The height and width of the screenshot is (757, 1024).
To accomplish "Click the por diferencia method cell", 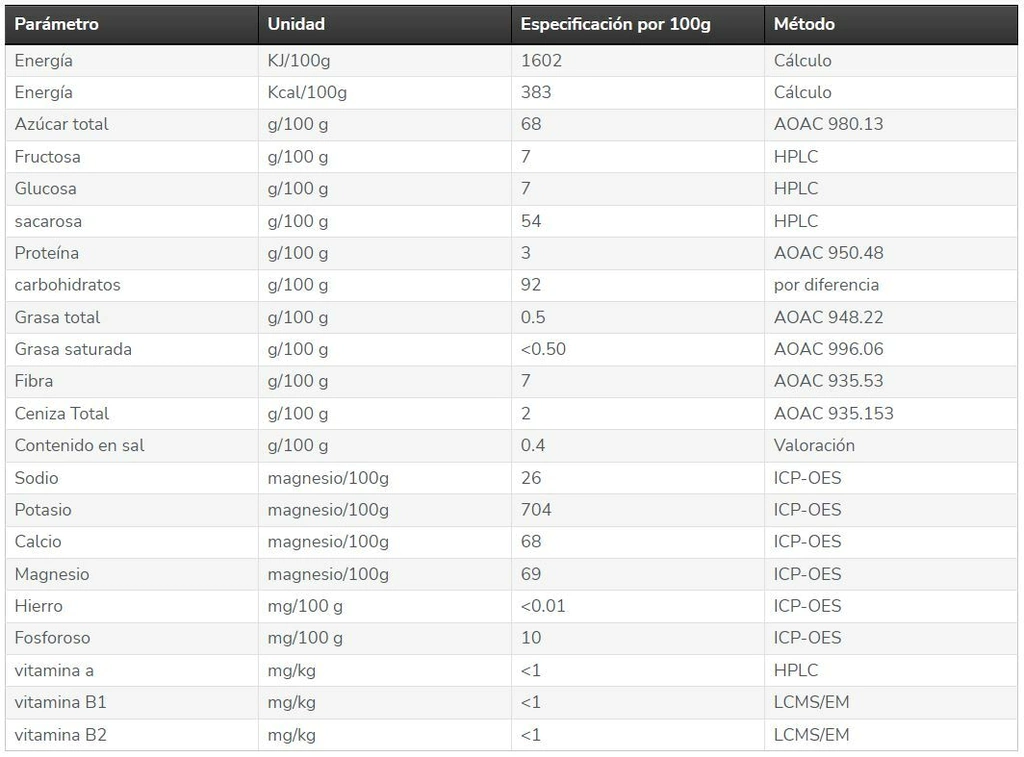I will (826, 285).
